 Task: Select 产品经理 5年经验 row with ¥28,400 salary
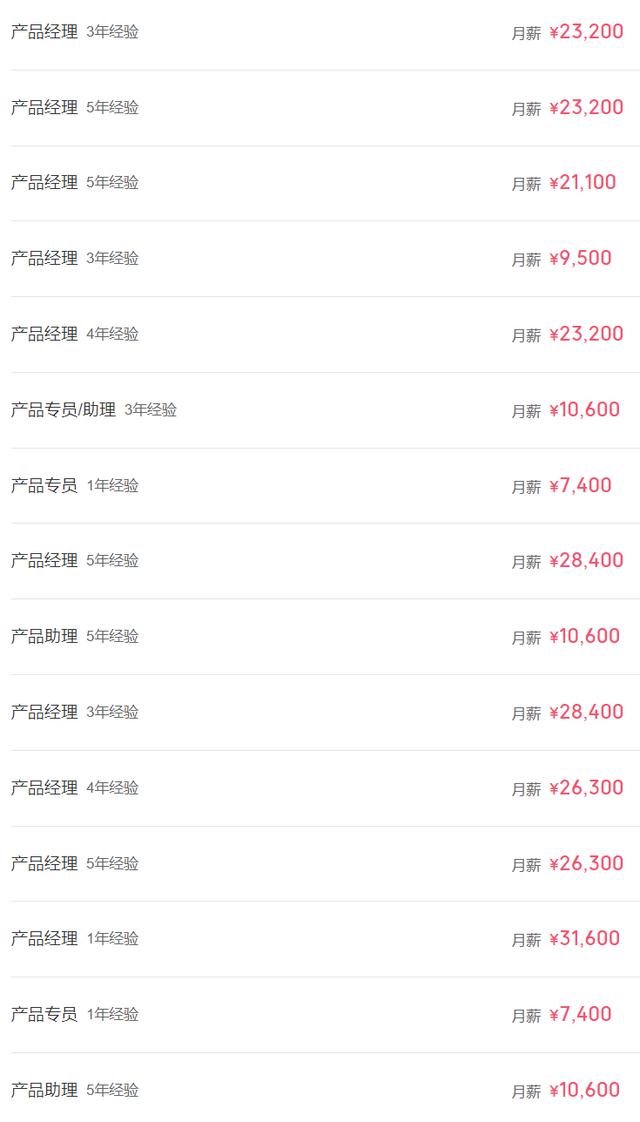[44, 561]
